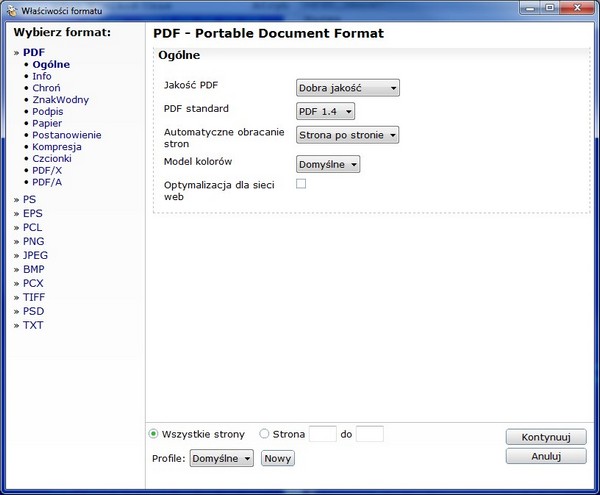Expand Automatyczne obracanie stron dropdown

point(347,134)
